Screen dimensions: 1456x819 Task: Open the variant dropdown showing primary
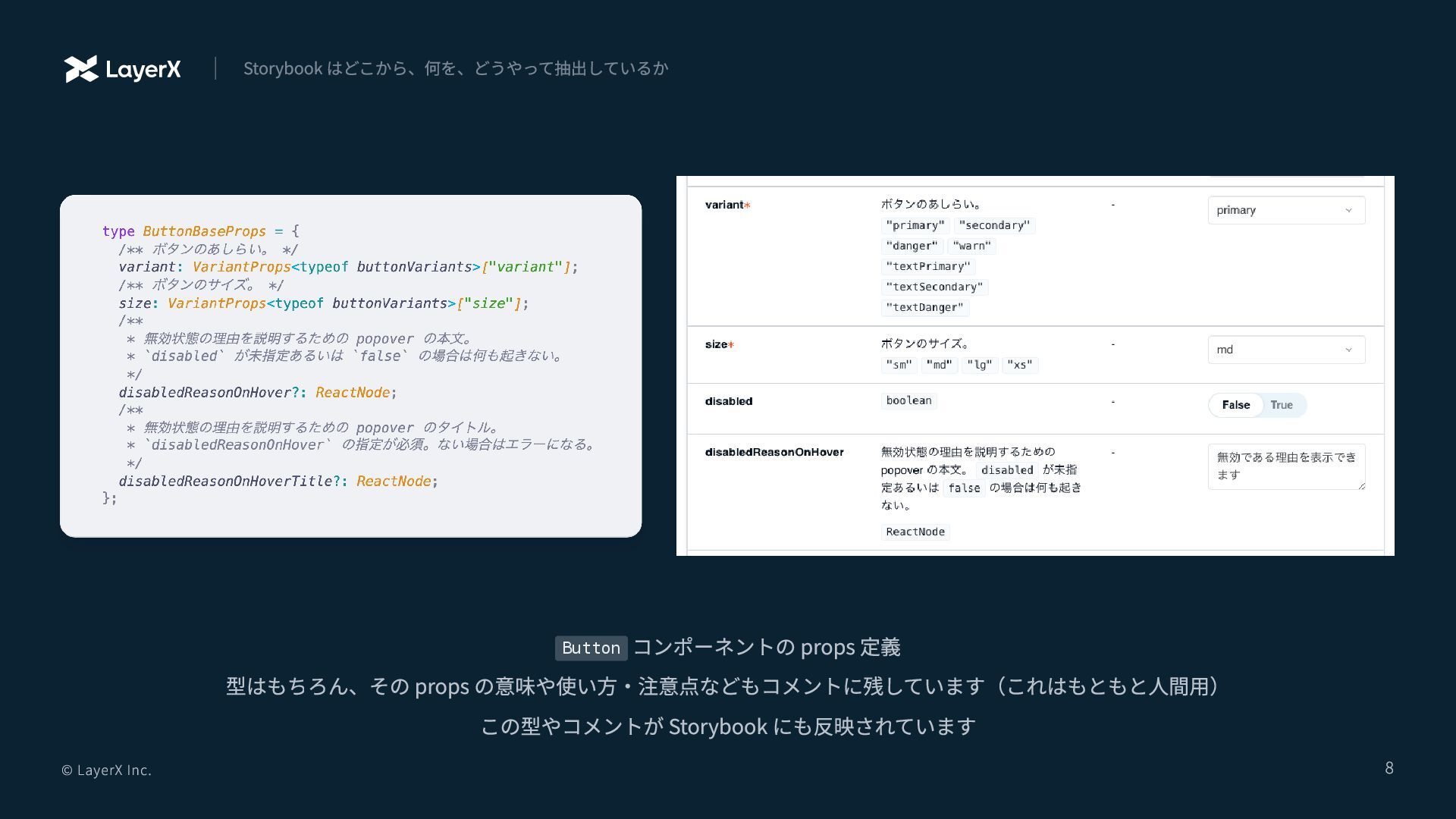(x=1285, y=210)
